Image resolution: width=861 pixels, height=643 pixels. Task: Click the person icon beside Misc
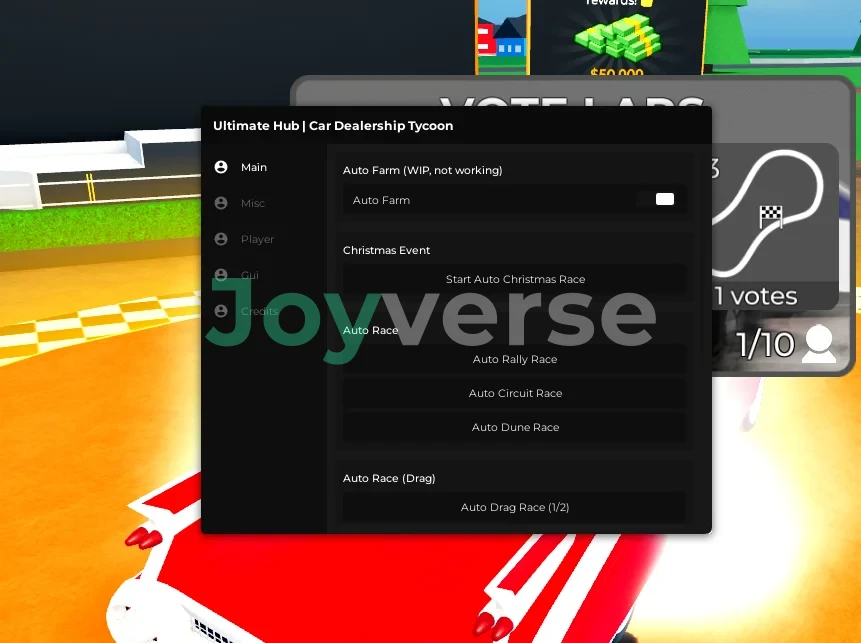[x=221, y=203]
